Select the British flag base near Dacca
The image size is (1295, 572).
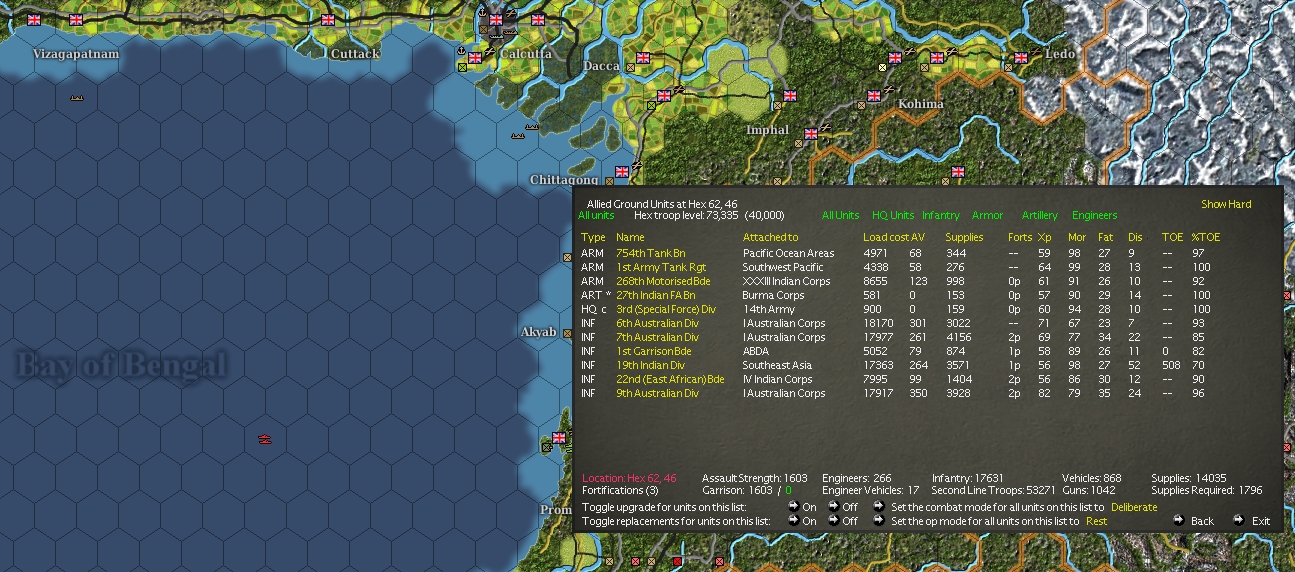[643, 57]
